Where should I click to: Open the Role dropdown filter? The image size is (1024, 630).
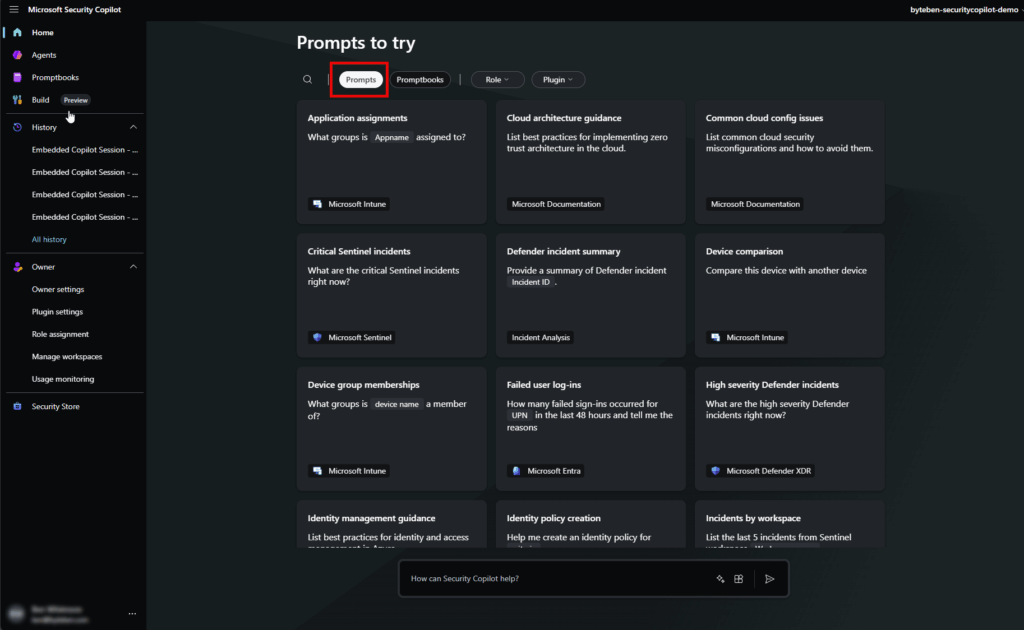click(x=497, y=79)
